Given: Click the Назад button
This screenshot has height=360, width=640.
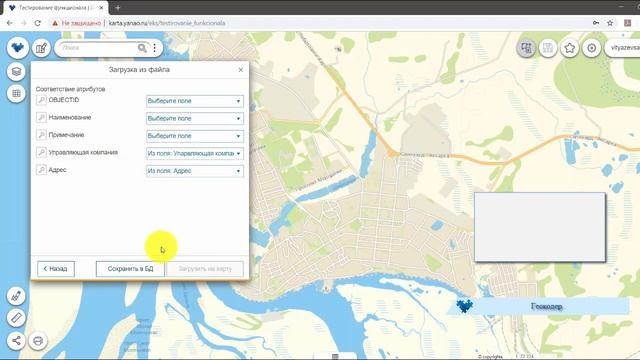Looking at the screenshot, I should point(56,269).
